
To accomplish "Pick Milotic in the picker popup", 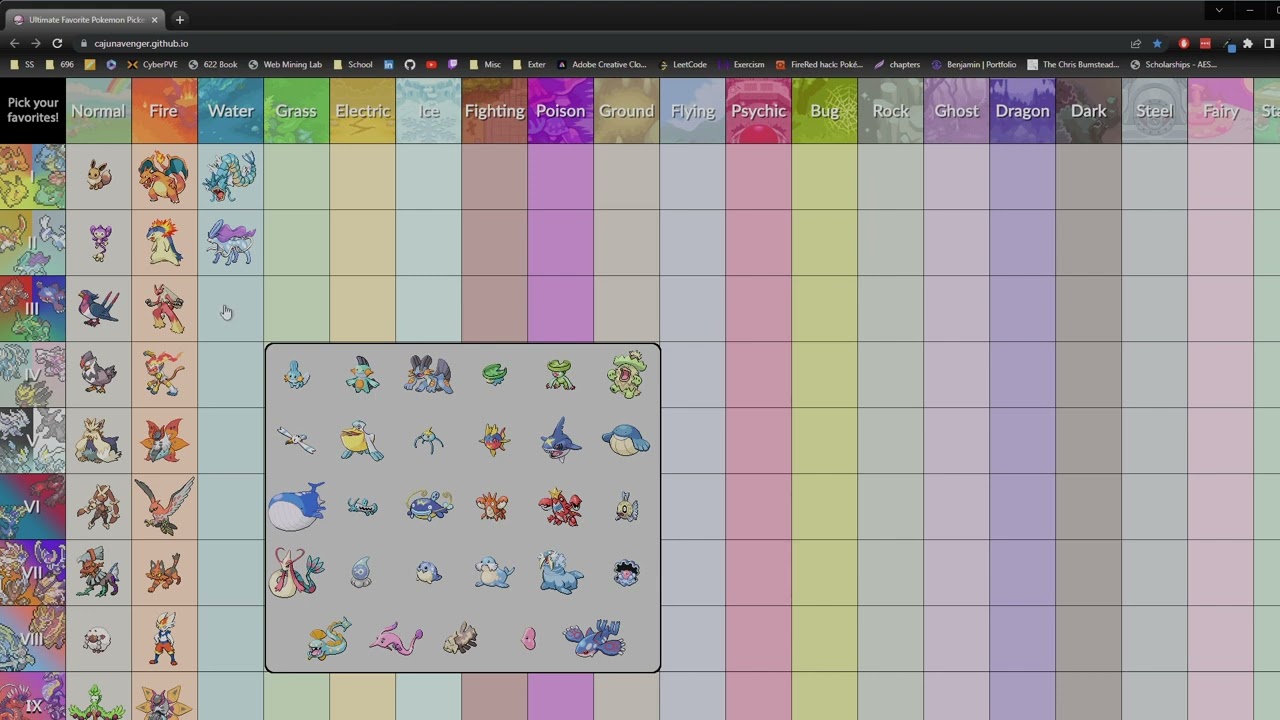I will coord(296,572).
